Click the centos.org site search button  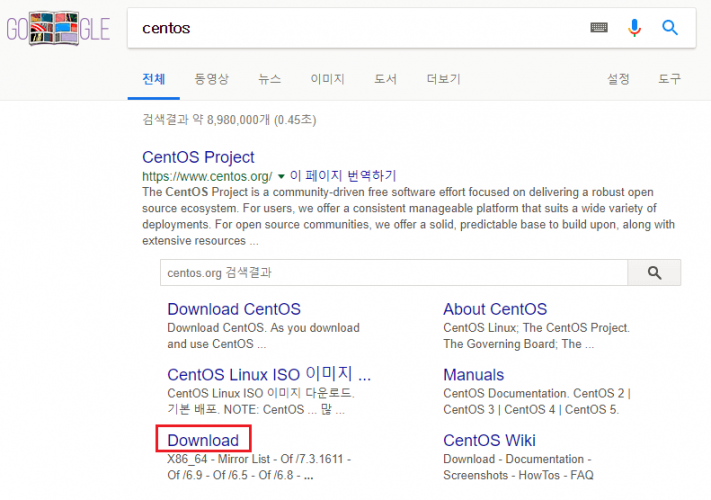pyautogui.click(x=654, y=272)
